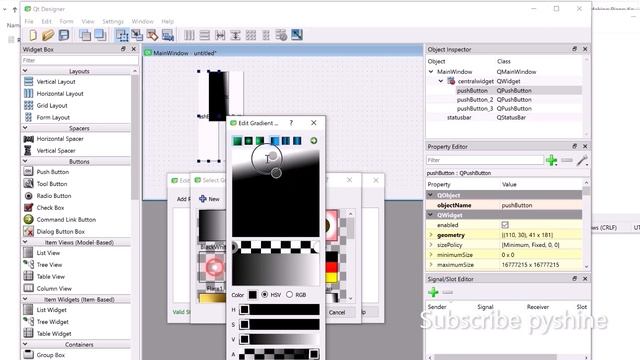Select the HSV radio button
640x360 pixels.
(265, 294)
